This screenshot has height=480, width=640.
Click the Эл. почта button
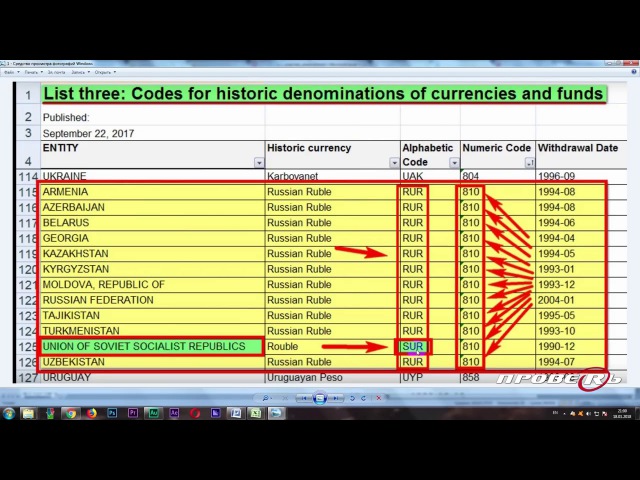pyautogui.click(x=57, y=72)
